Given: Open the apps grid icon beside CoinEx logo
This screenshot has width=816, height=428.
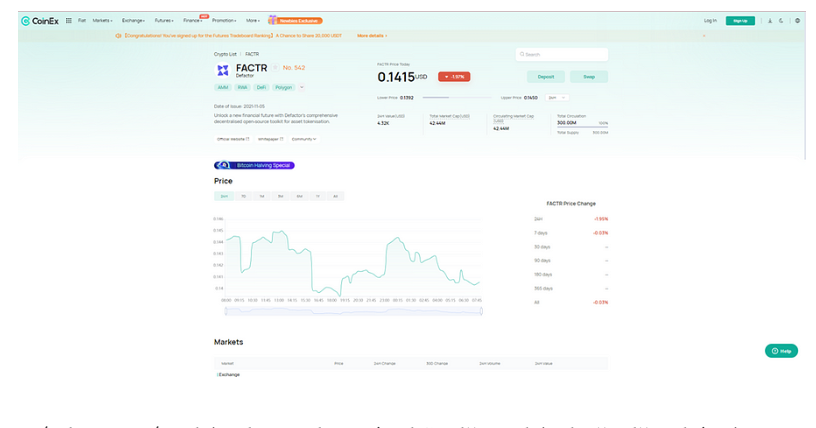Looking at the screenshot, I should point(69,21).
